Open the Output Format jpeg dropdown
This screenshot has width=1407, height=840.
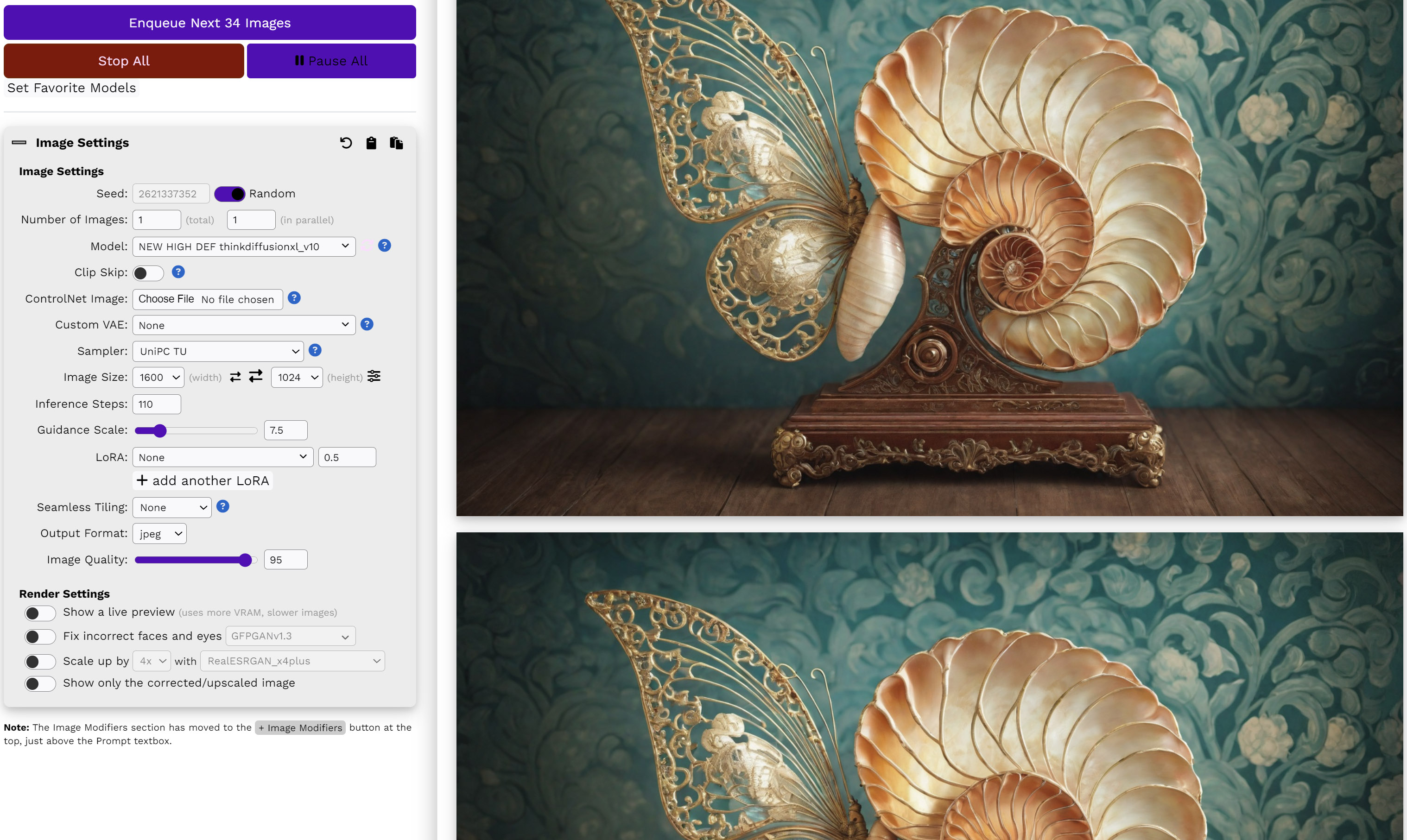(160, 533)
